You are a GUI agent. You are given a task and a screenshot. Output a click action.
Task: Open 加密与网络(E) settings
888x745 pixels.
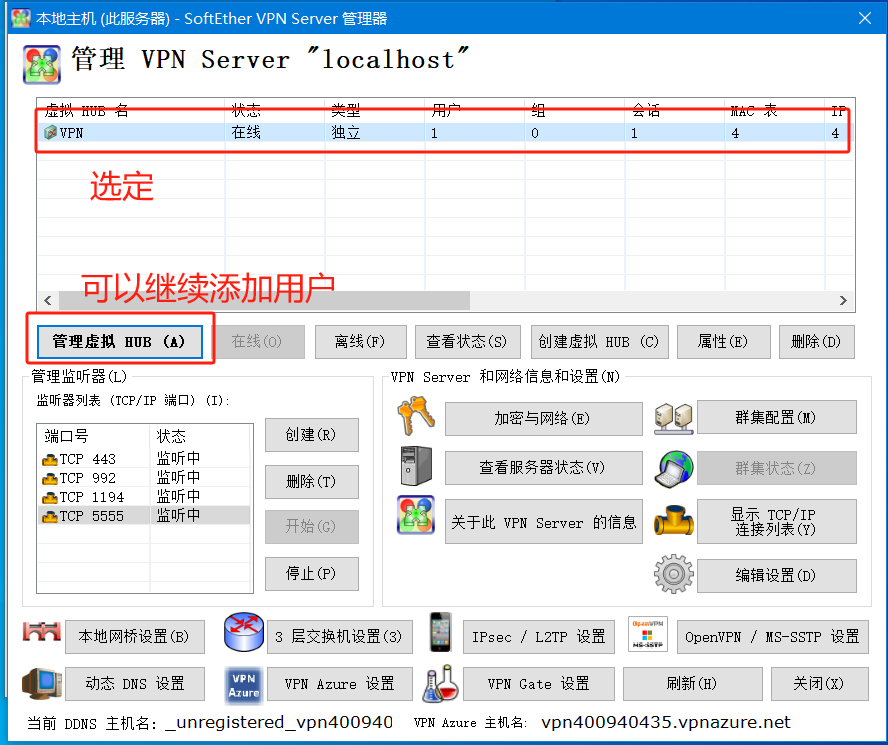pos(544,419)
